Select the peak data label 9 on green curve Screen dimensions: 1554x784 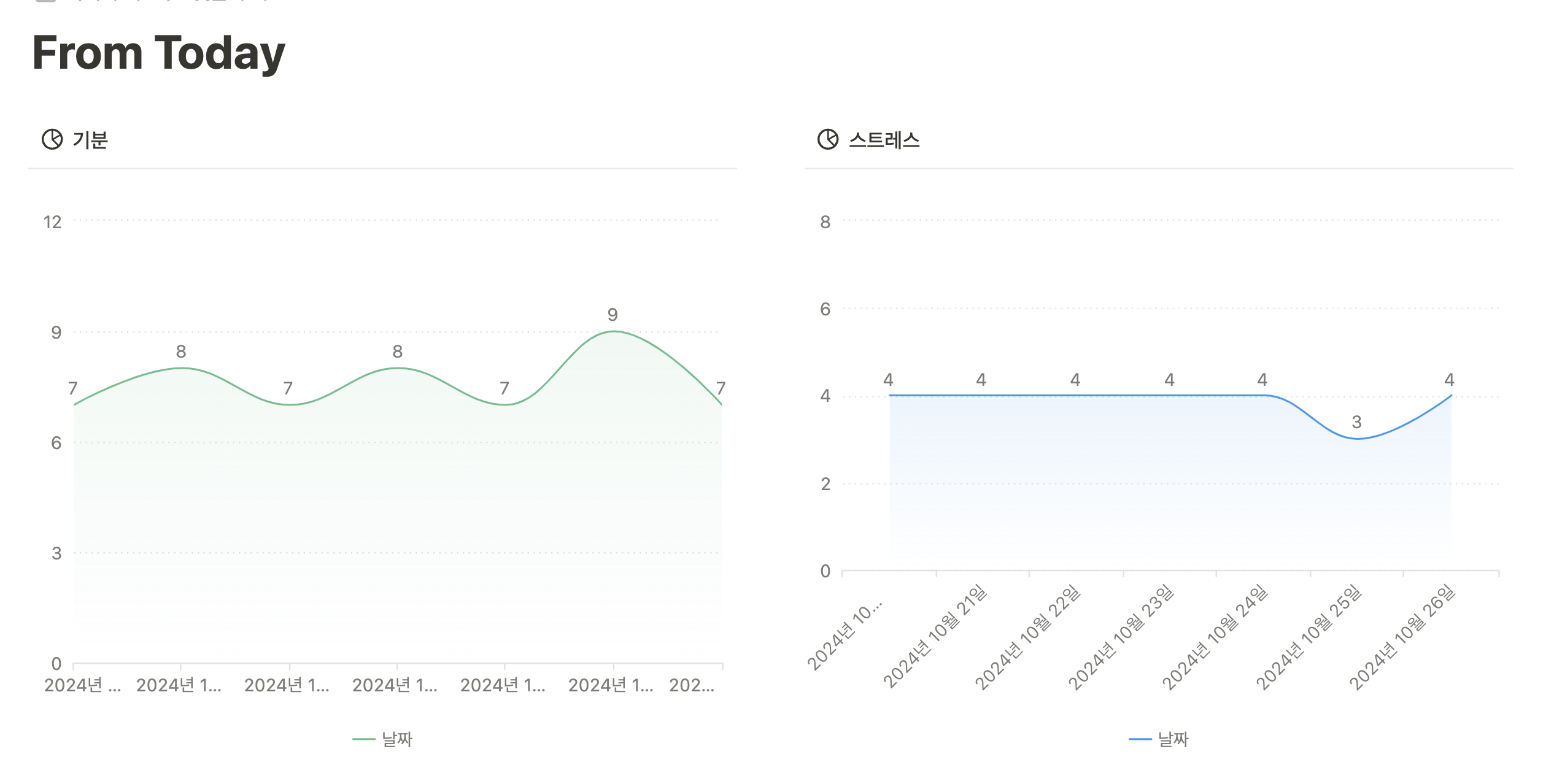coord(613,315)
